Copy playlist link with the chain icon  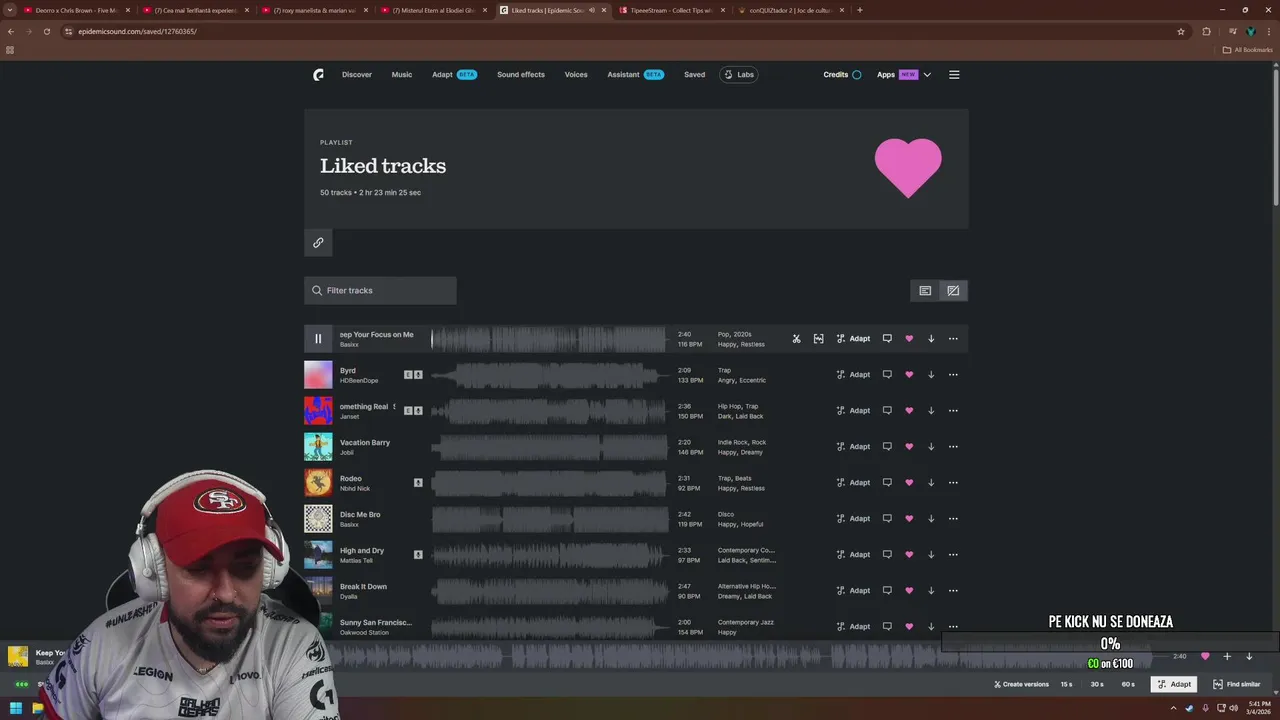318,242
